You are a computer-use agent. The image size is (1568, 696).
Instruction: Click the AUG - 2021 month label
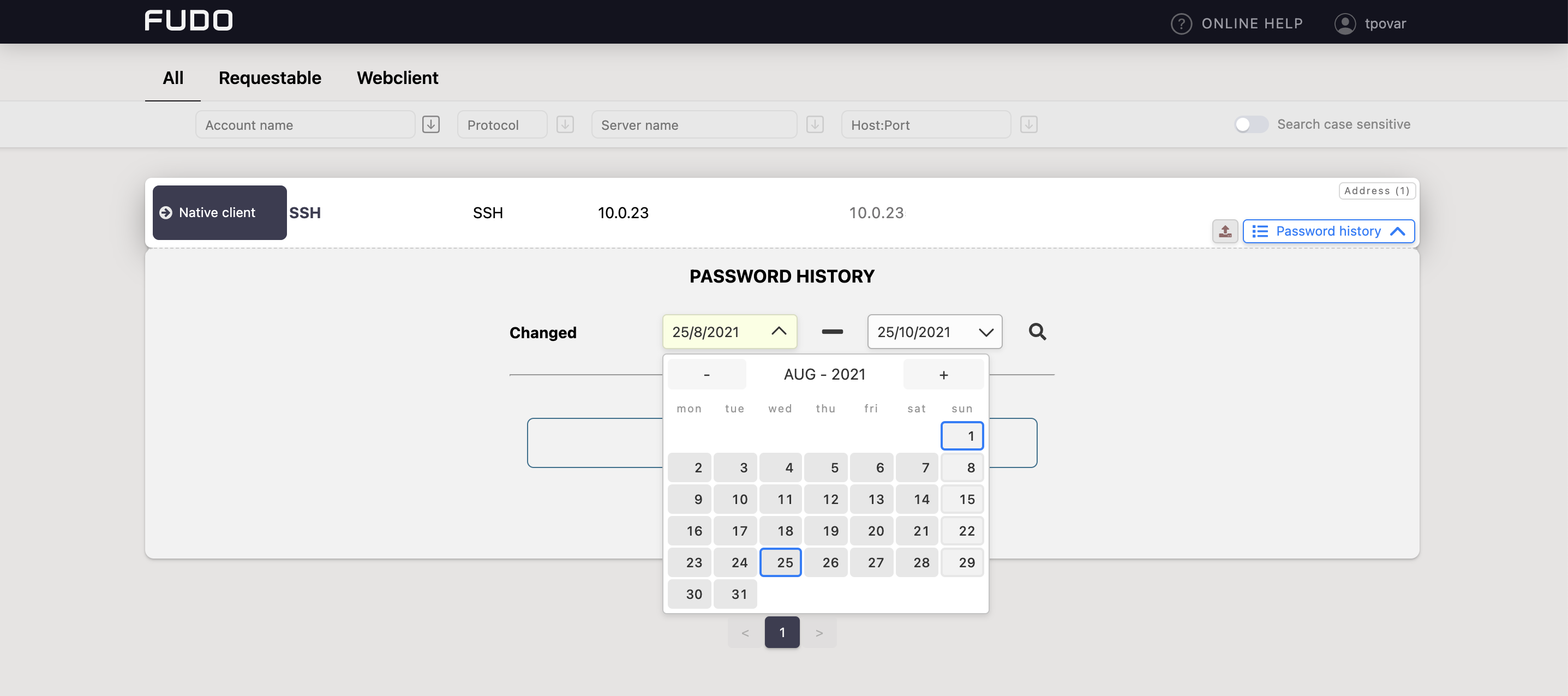click(x=825, y=374)
